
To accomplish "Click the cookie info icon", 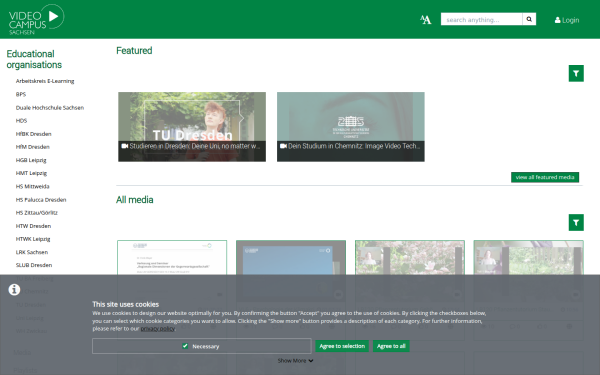I will [x=14, y=290].
